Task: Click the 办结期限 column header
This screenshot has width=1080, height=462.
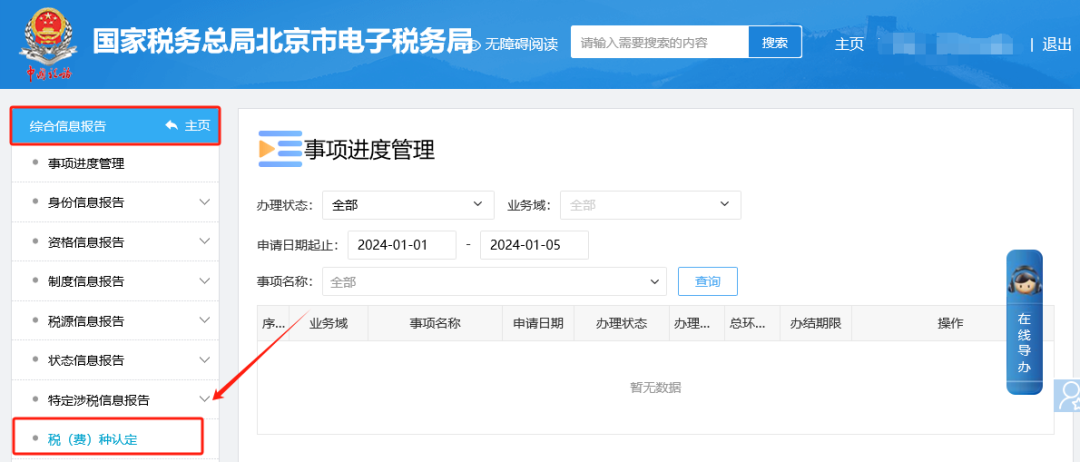Action: point(816,323)
